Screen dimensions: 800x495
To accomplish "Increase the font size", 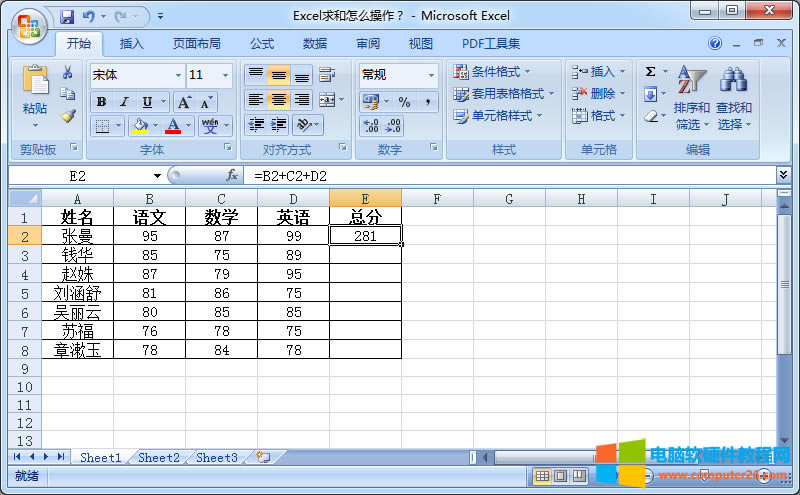I will 184,102.
